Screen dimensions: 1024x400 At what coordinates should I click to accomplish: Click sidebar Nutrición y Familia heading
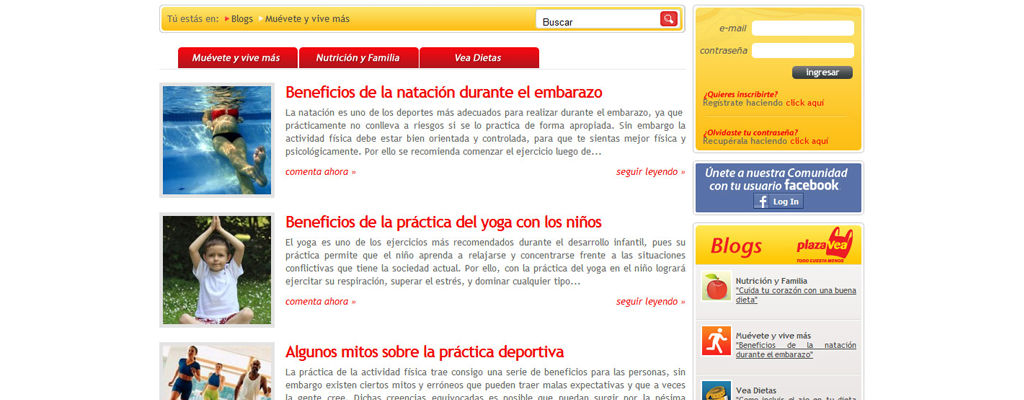click(771, 281)
